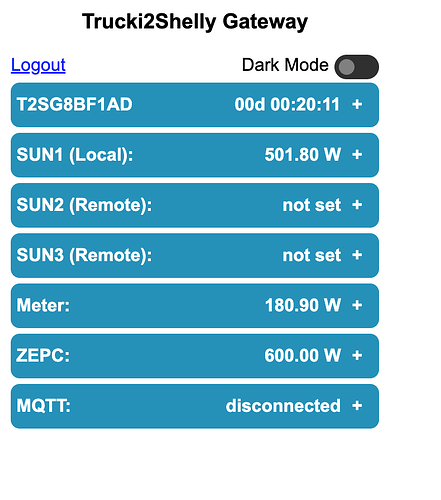The image size is (441, 500).
Task: Click the MQTT: label
Action: tap(43, 406)
